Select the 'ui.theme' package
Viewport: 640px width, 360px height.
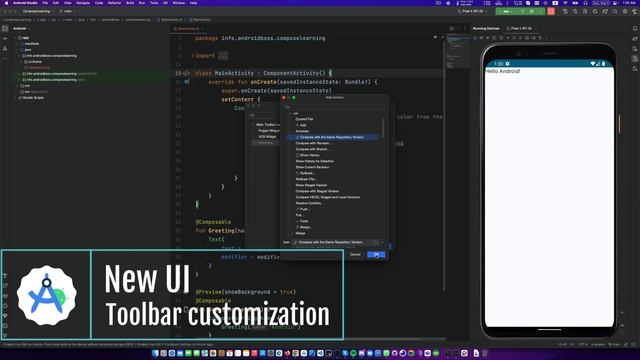35,62
